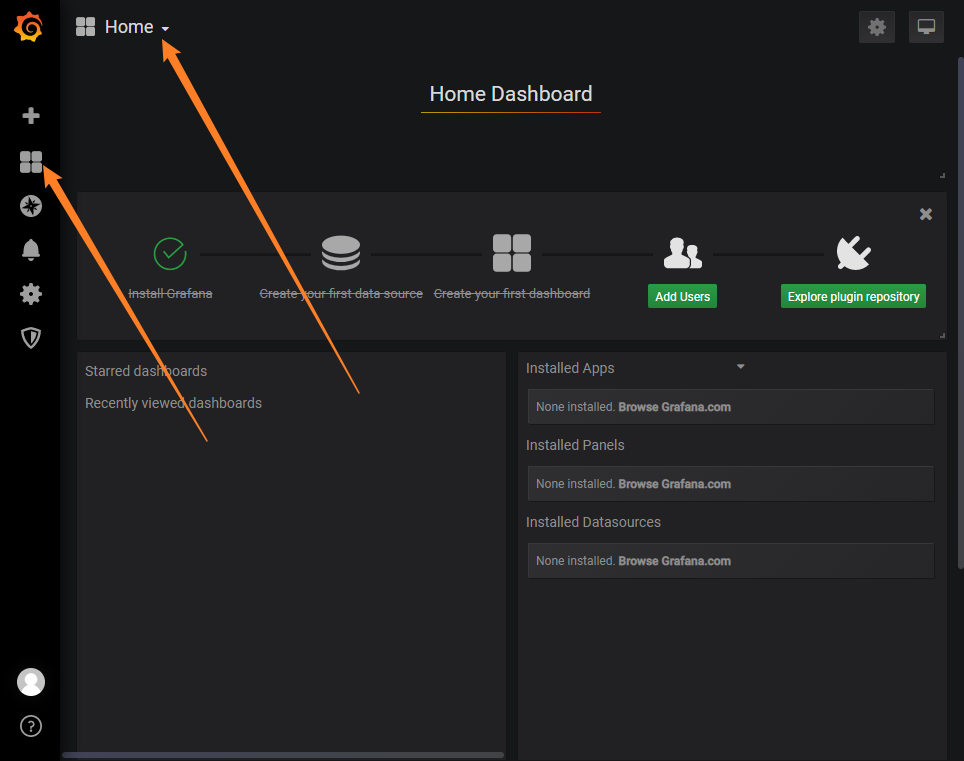The image size is (964, 761).
Task: Click Browse Grafana.com under Installed Datasources
Action: click(x=674, y=561)
